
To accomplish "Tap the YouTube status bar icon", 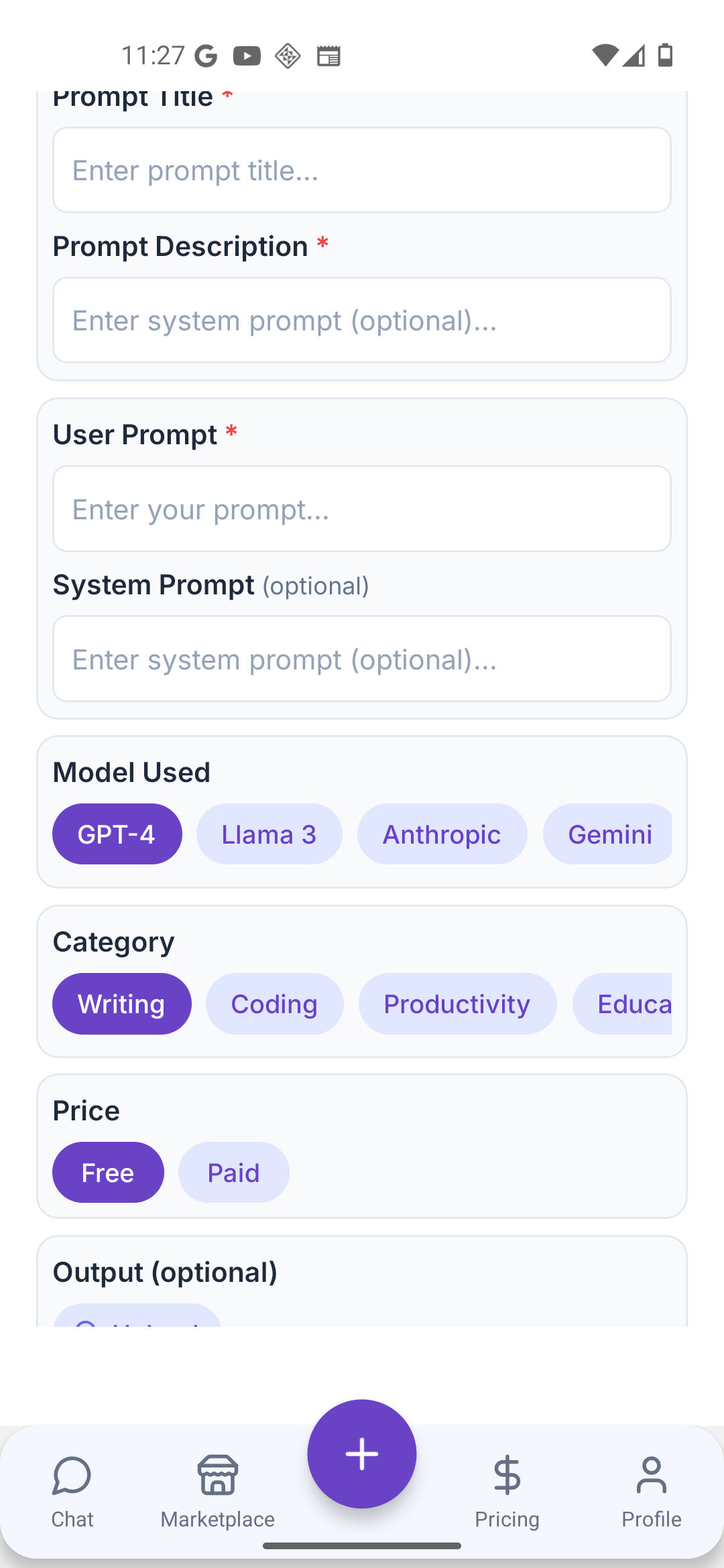I will [247, 56].
